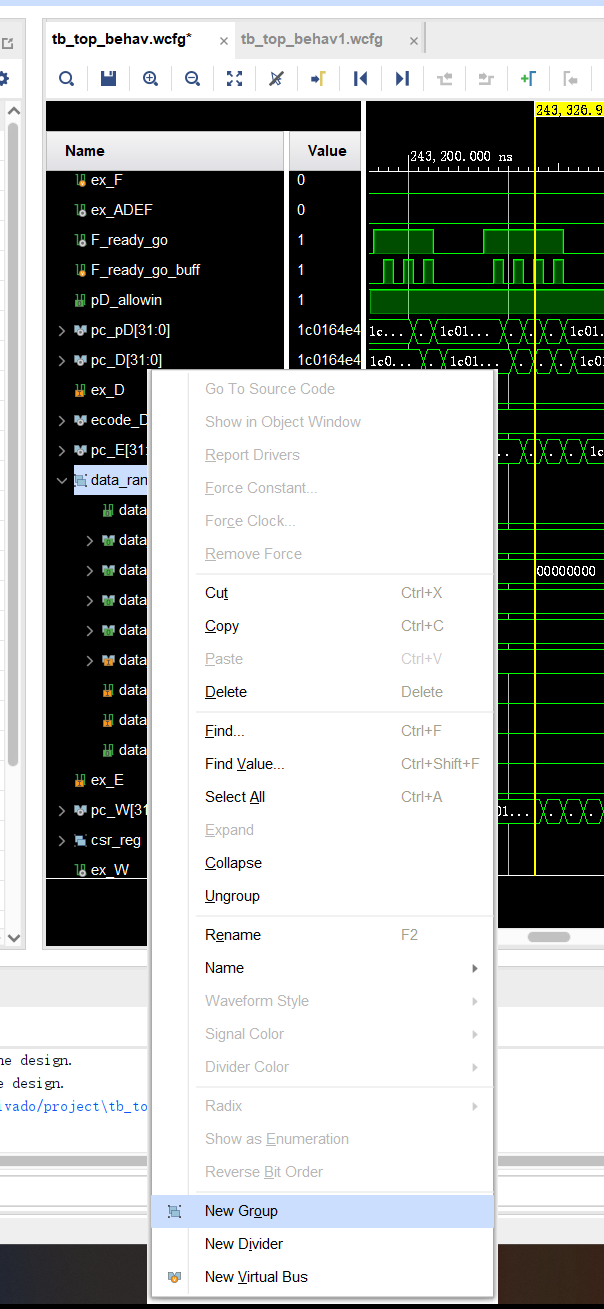Click Go to Cursor toolbar icon
Image resolution: width=604 pixels, height=1309 pixels.
(318, 78)
